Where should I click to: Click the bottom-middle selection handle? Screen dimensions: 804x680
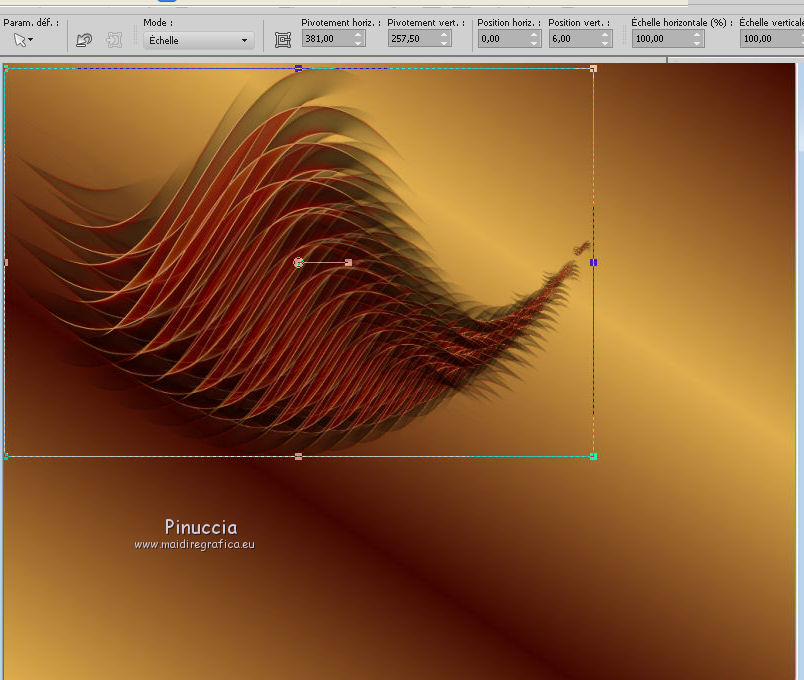click(x=298, y=456)
